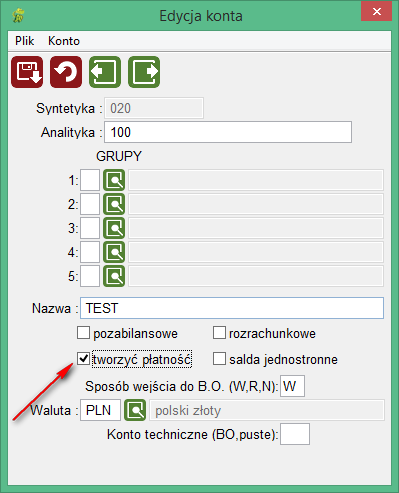Close the Edycja konta window
Viewport: 399px width, 493px height.
coord(377,11)
